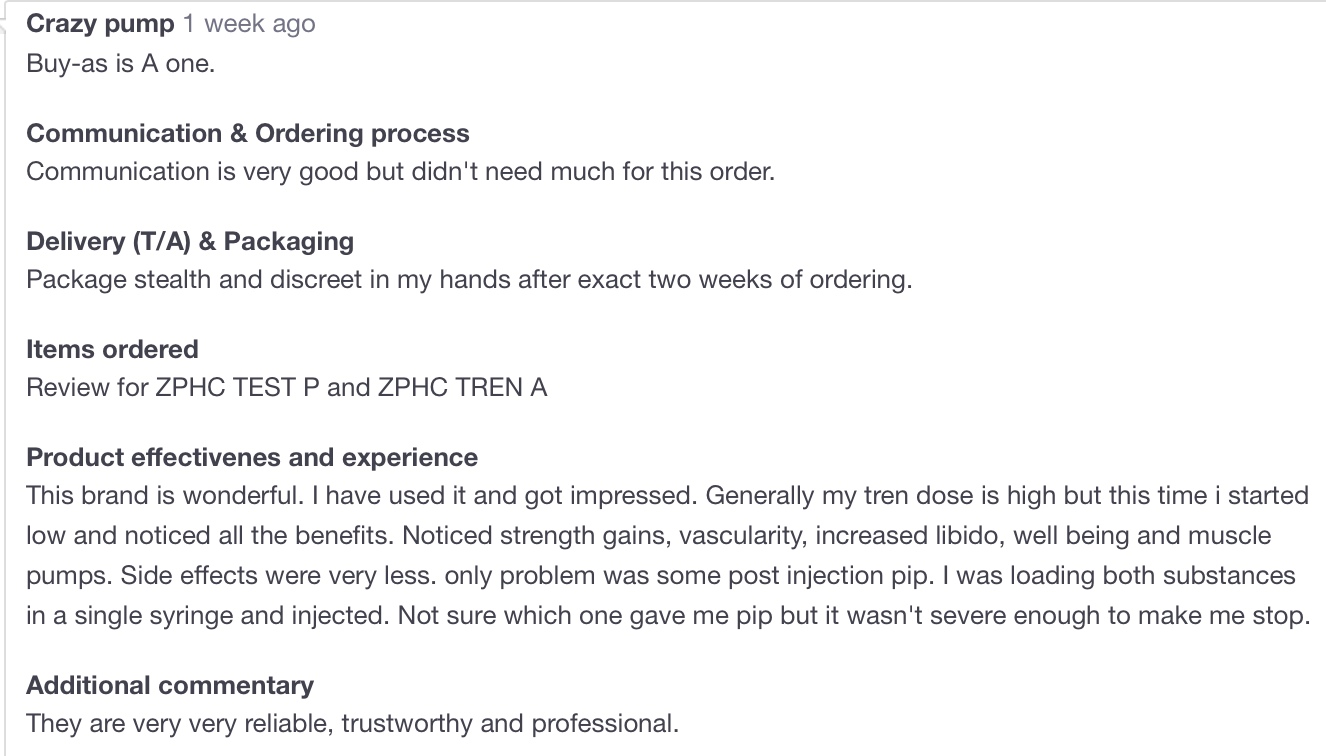Click the "Side effects were very less" sentence
This screenshot has width=1326, height=756.
(x=228, y=575)
